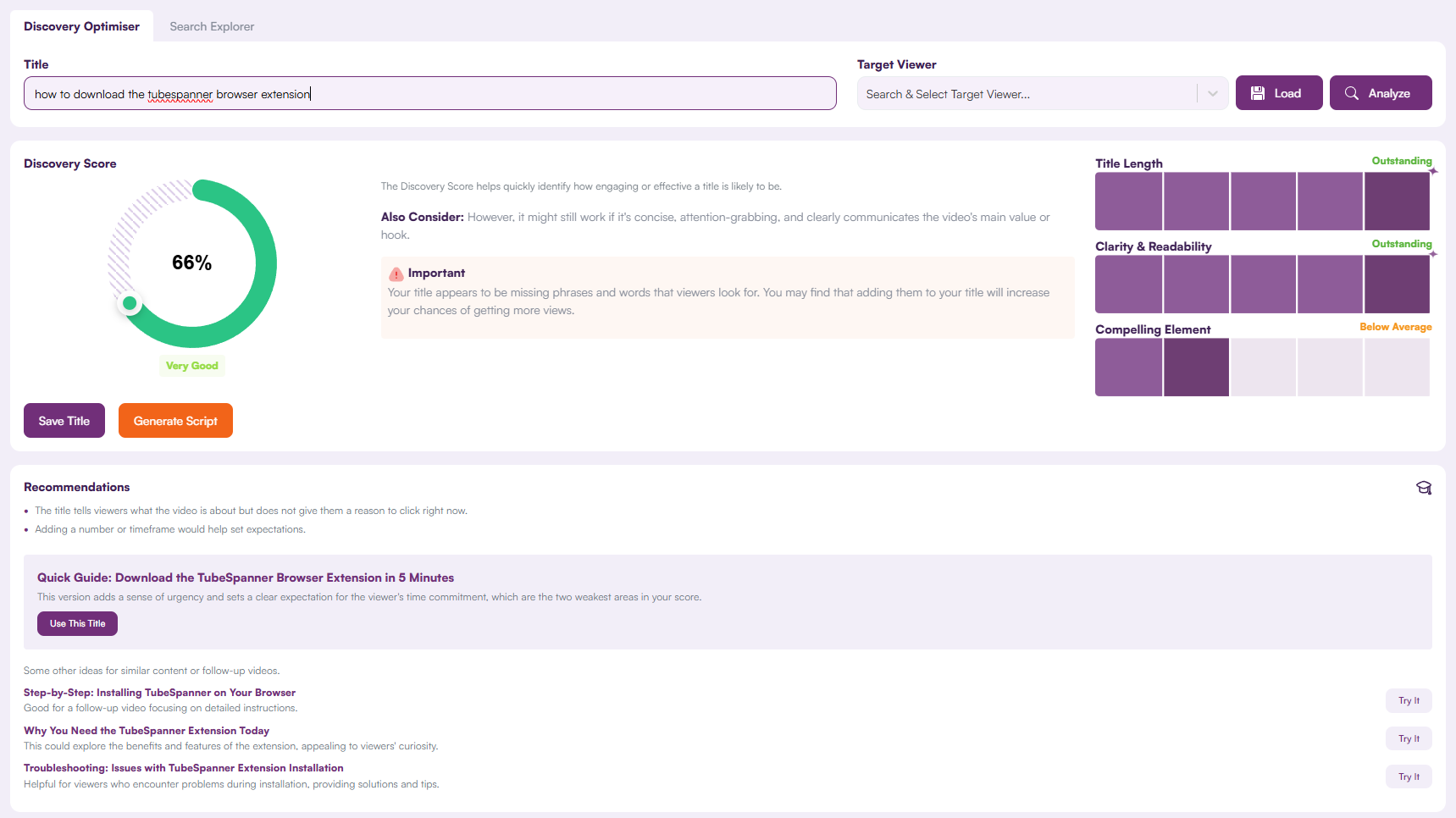Open the Target Viewer dropdown

pyautogui.click(x=1043, y=93)
